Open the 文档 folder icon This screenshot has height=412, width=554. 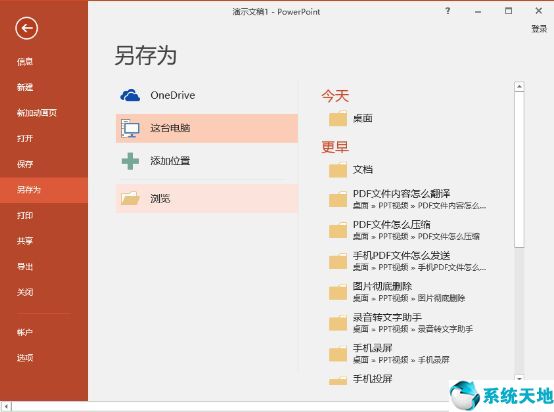338,170
